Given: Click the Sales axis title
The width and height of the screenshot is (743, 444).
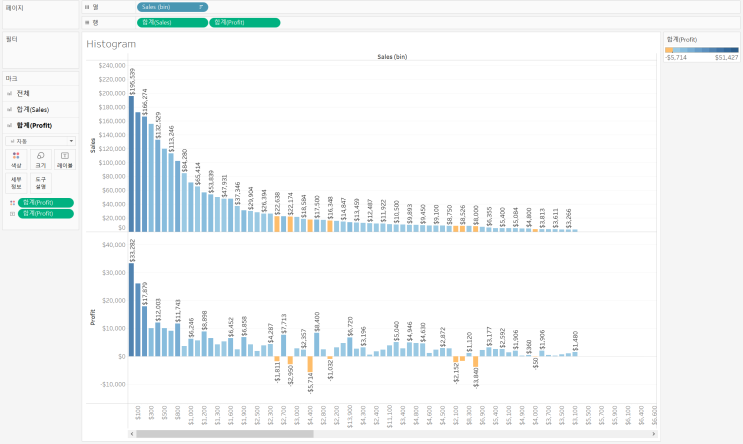Looking at the screenshot, I should [x=93, y=145].
